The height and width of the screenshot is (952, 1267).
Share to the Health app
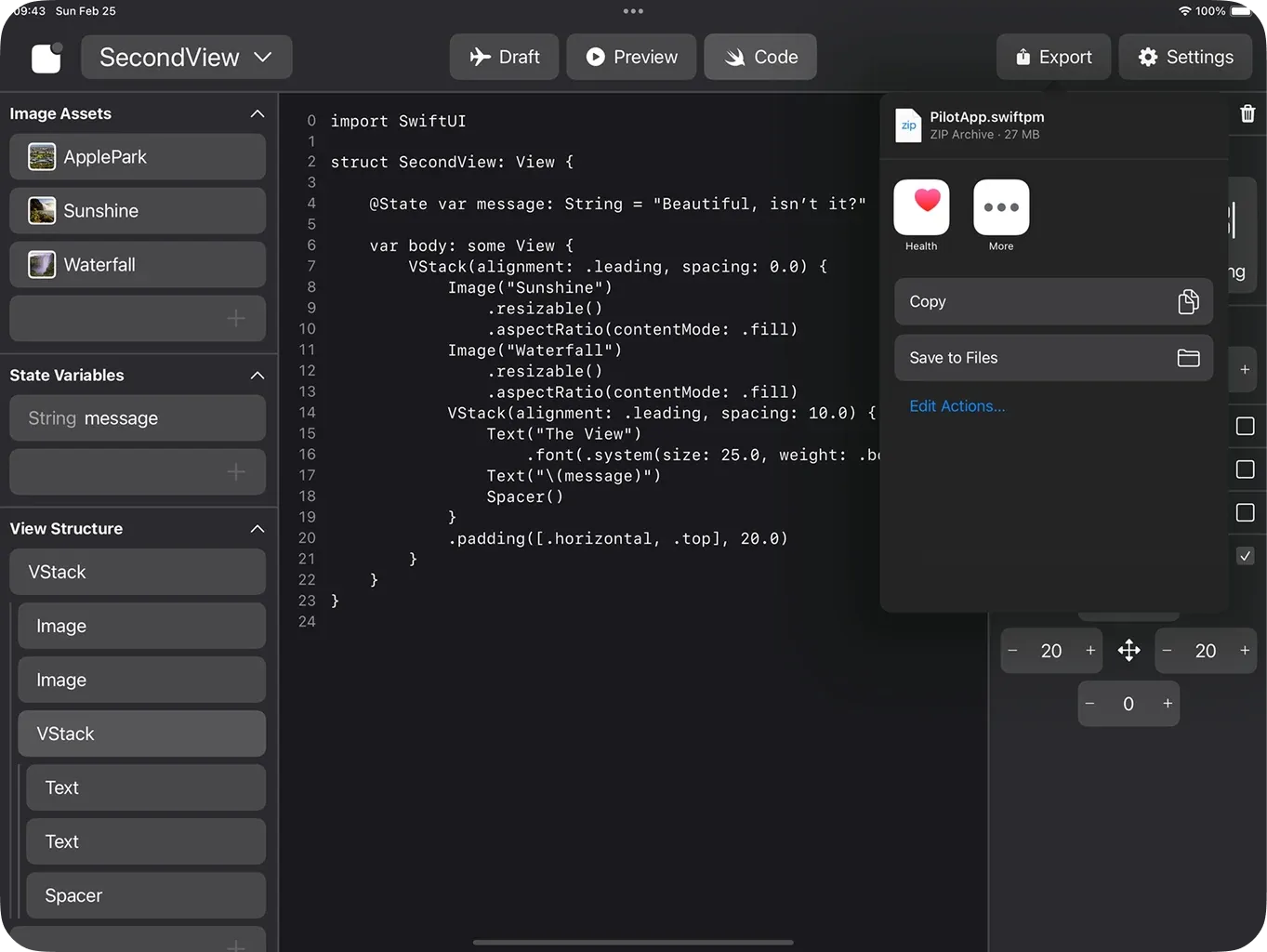click(x=921, y=216)
